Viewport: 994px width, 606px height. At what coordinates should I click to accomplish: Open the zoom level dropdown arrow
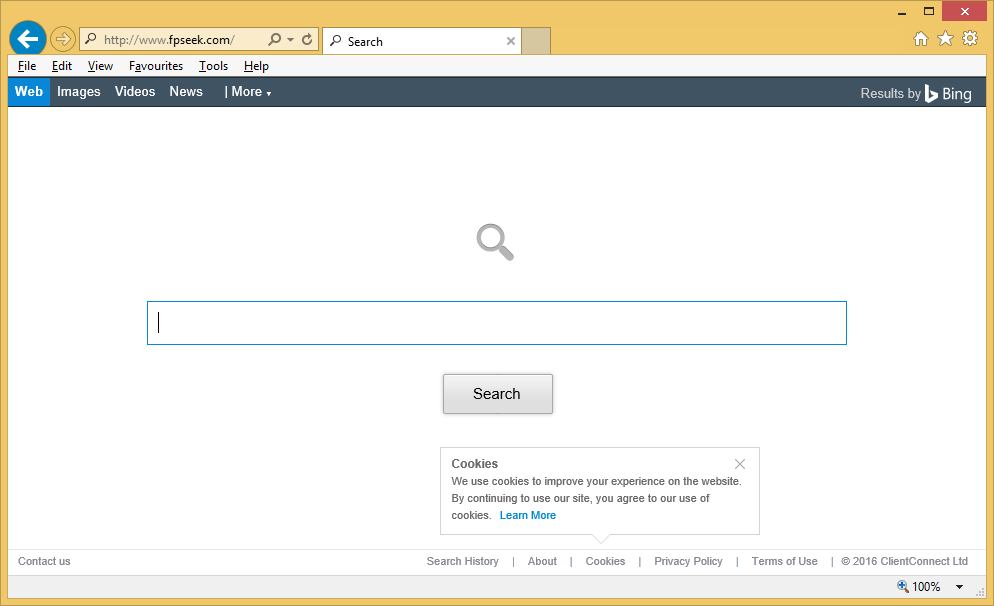[960, 587]
